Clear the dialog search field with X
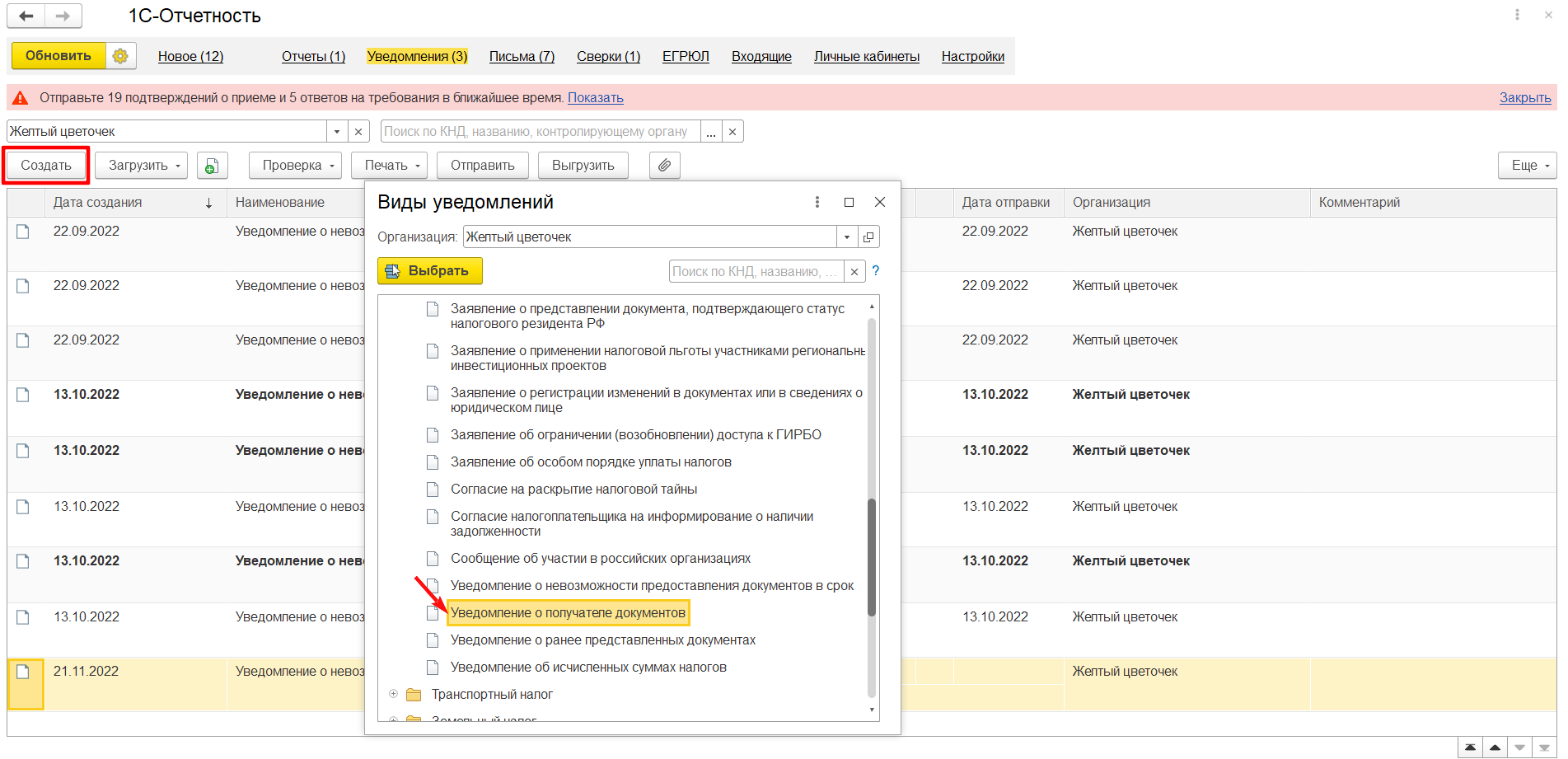The width and height of the screenshot is (1568, 759). pos(854,272)
